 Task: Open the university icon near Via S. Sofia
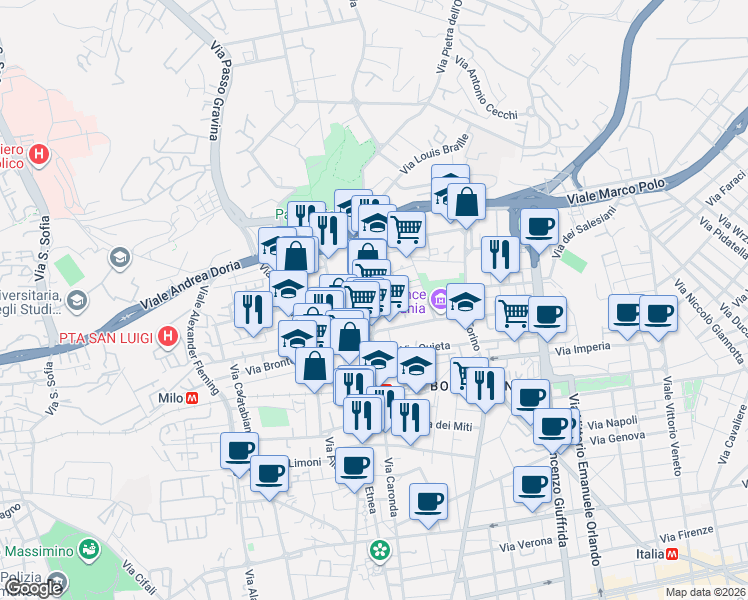pyautogui.click(x=120, y=258)
